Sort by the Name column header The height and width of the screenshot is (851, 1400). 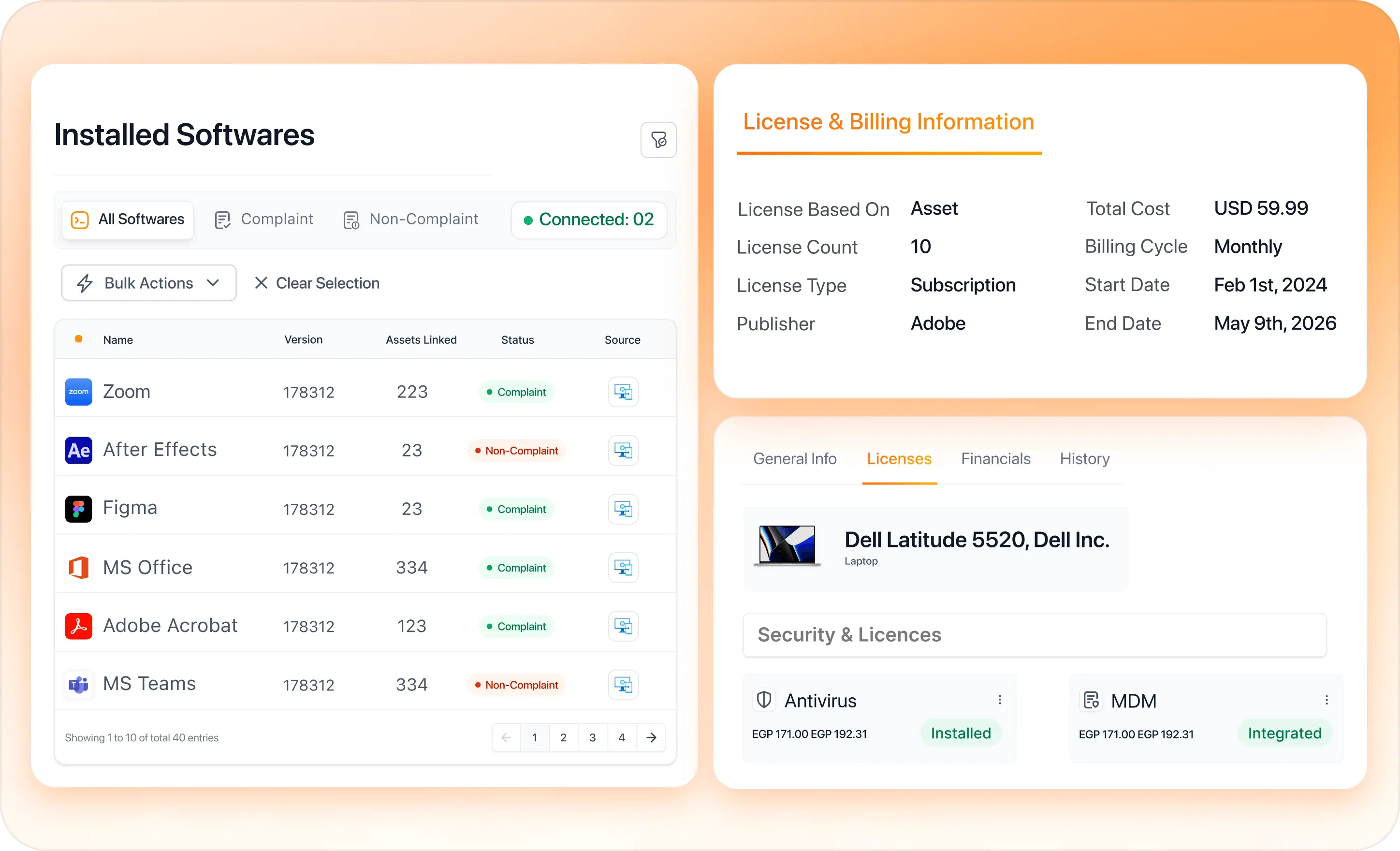pos(117,340)
